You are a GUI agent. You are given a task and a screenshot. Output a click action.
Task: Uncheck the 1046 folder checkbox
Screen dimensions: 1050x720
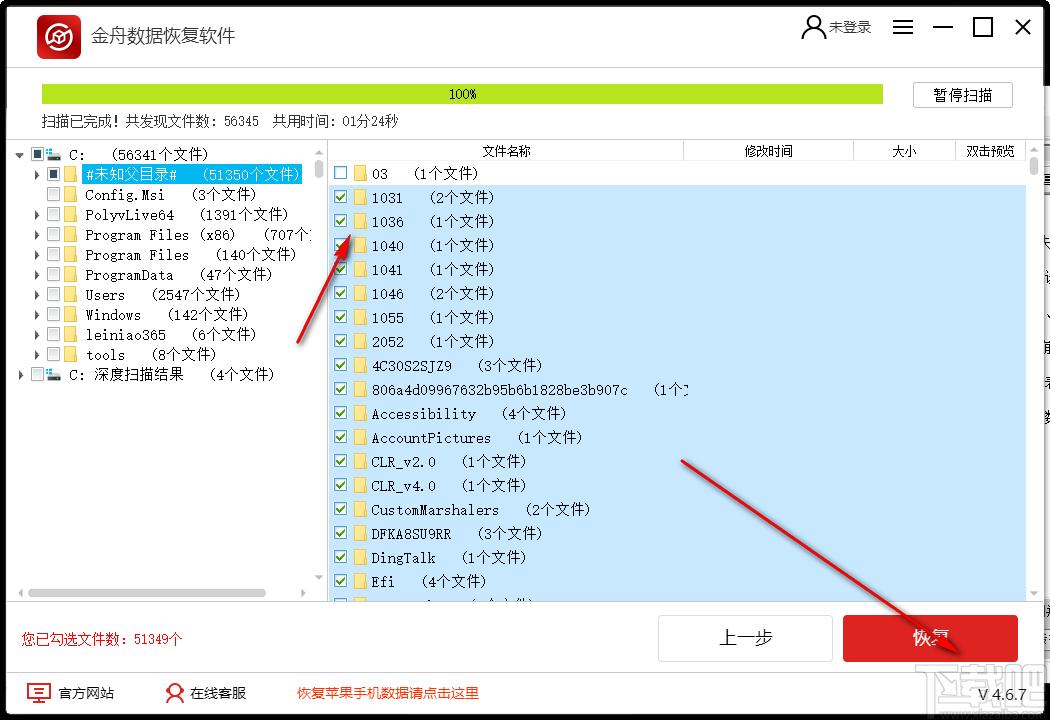pyautogui.click(x=341, y=293)
